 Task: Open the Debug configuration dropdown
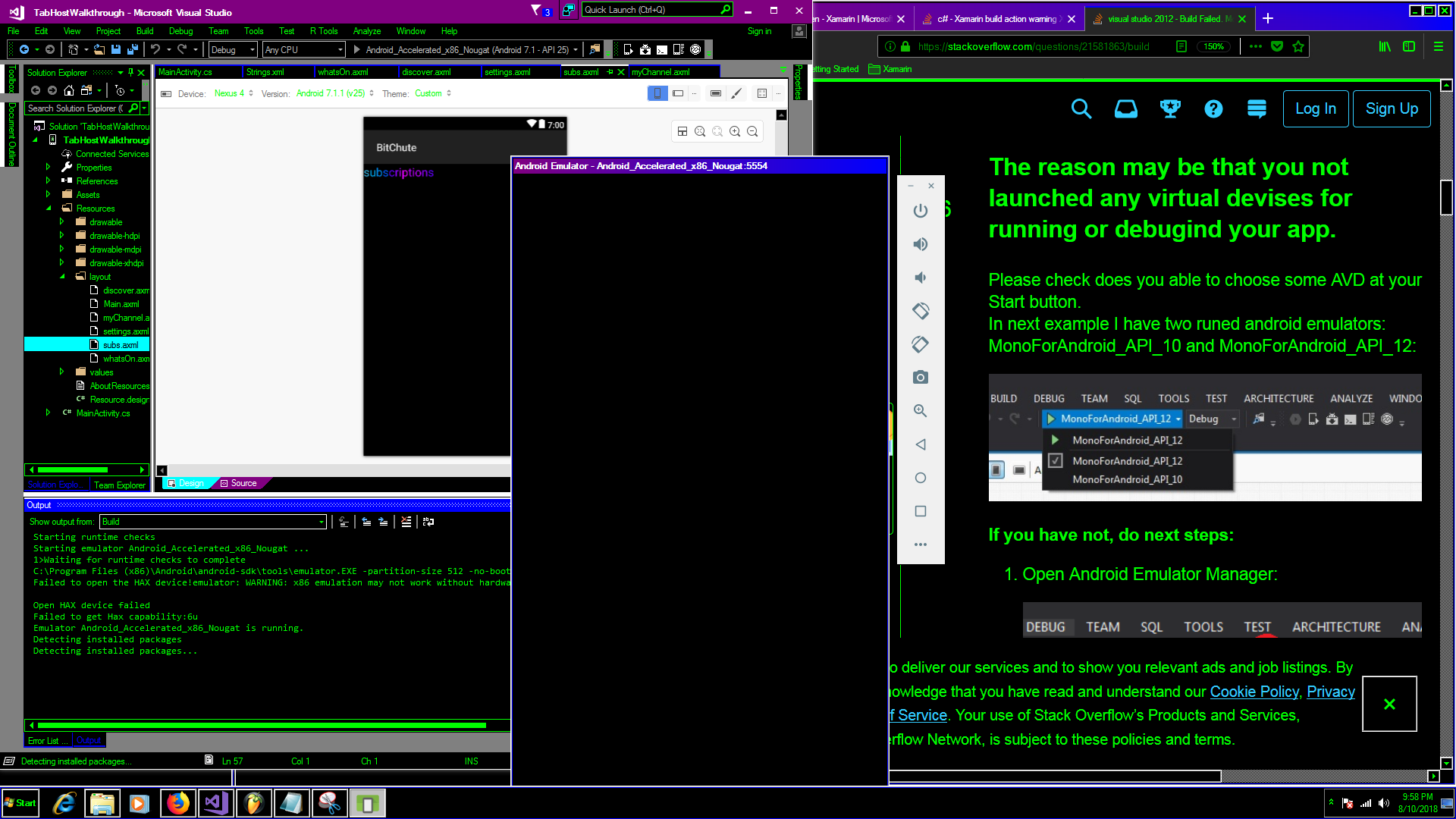tap(233, 50)
